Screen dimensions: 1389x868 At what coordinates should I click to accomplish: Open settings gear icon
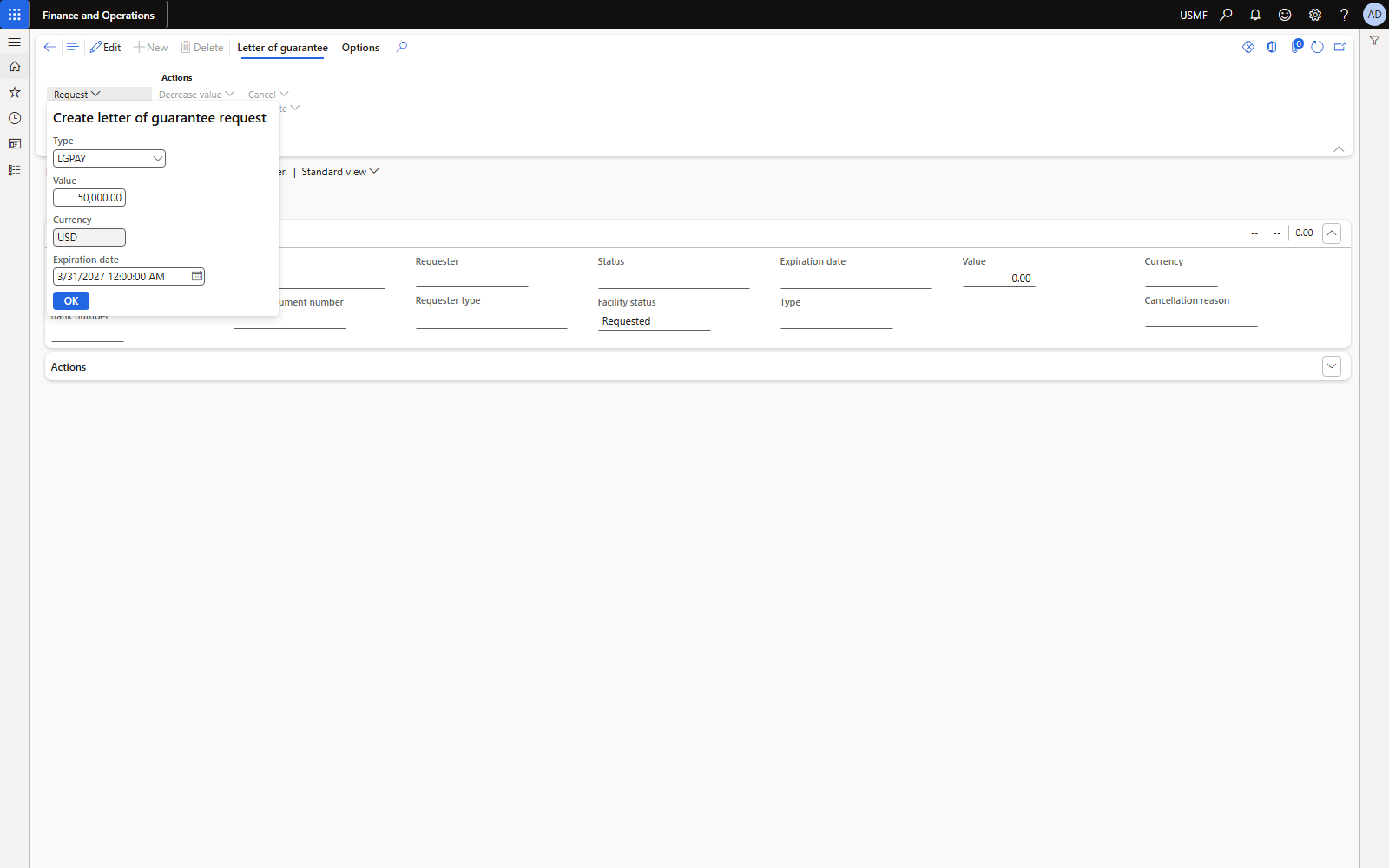1315,15
